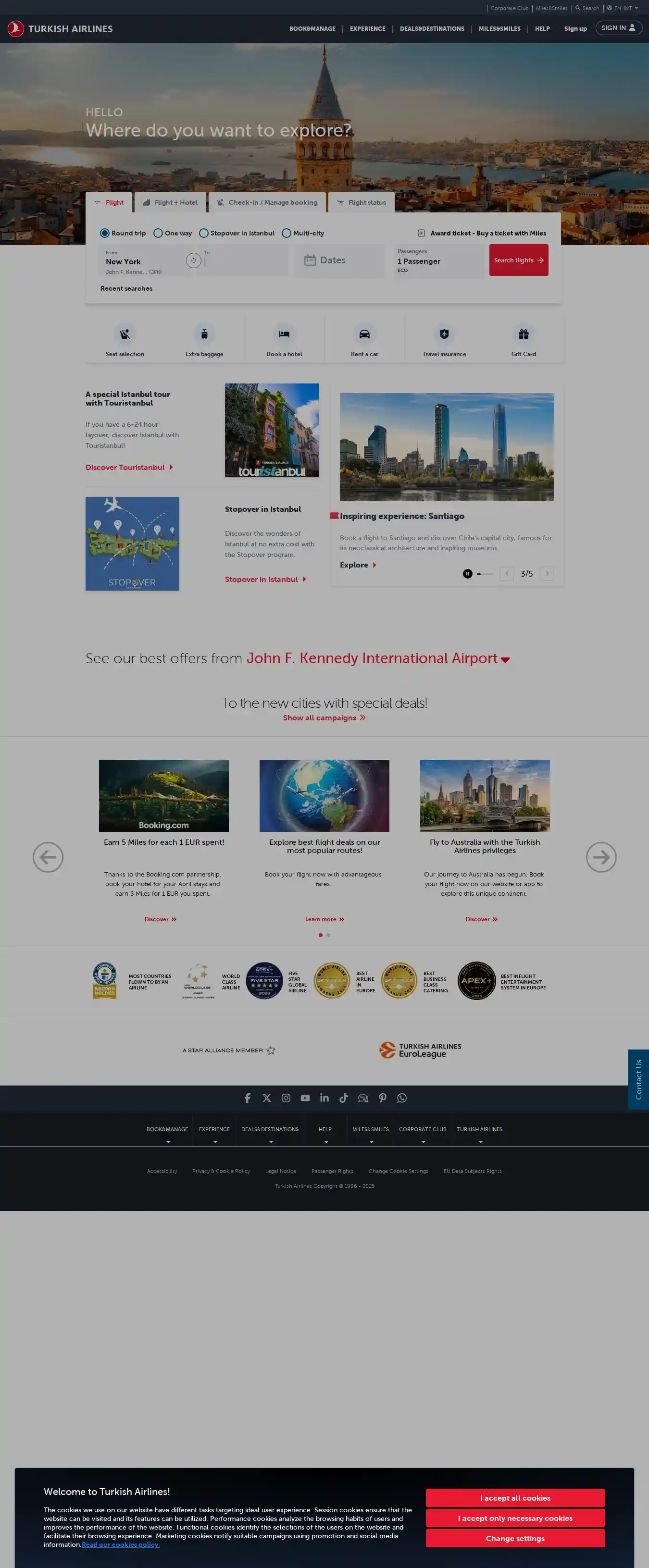The width and height of the screenshot is (649, 1568).
Task: Choose the Multi-city radio option
Action: click(x=287, y=233)
